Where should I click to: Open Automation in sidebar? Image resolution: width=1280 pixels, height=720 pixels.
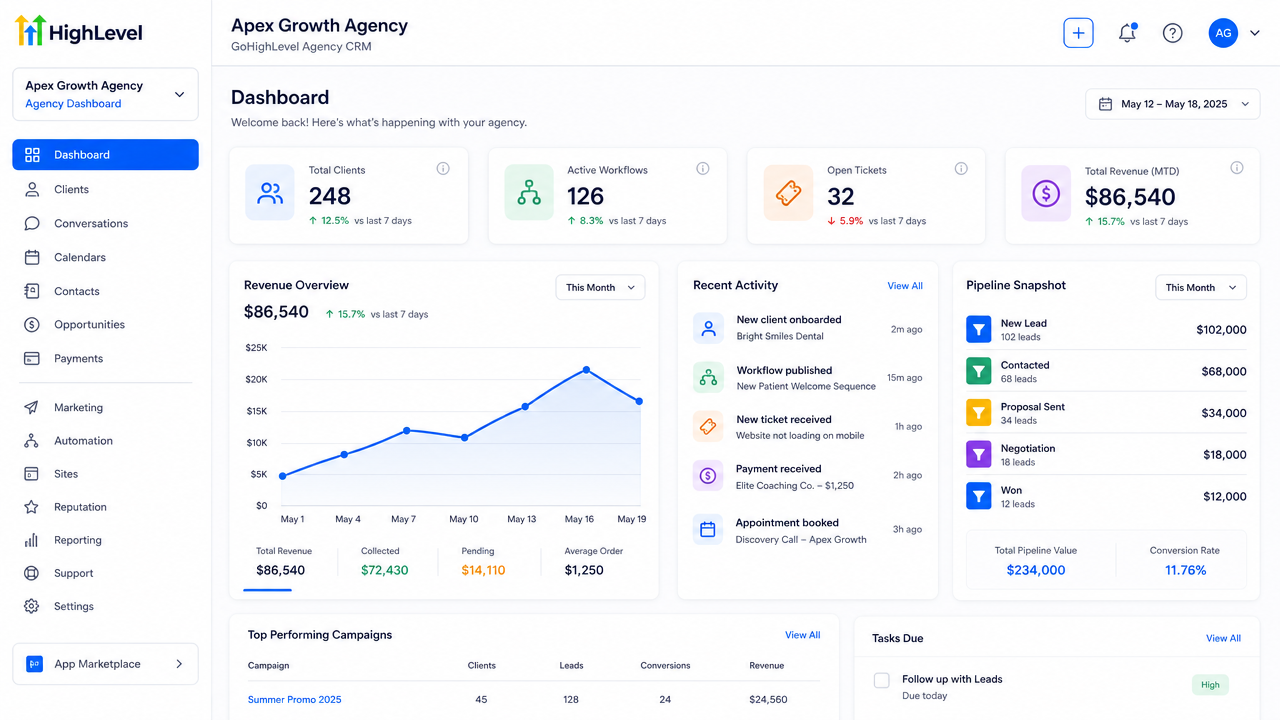[x=105, y=440]
